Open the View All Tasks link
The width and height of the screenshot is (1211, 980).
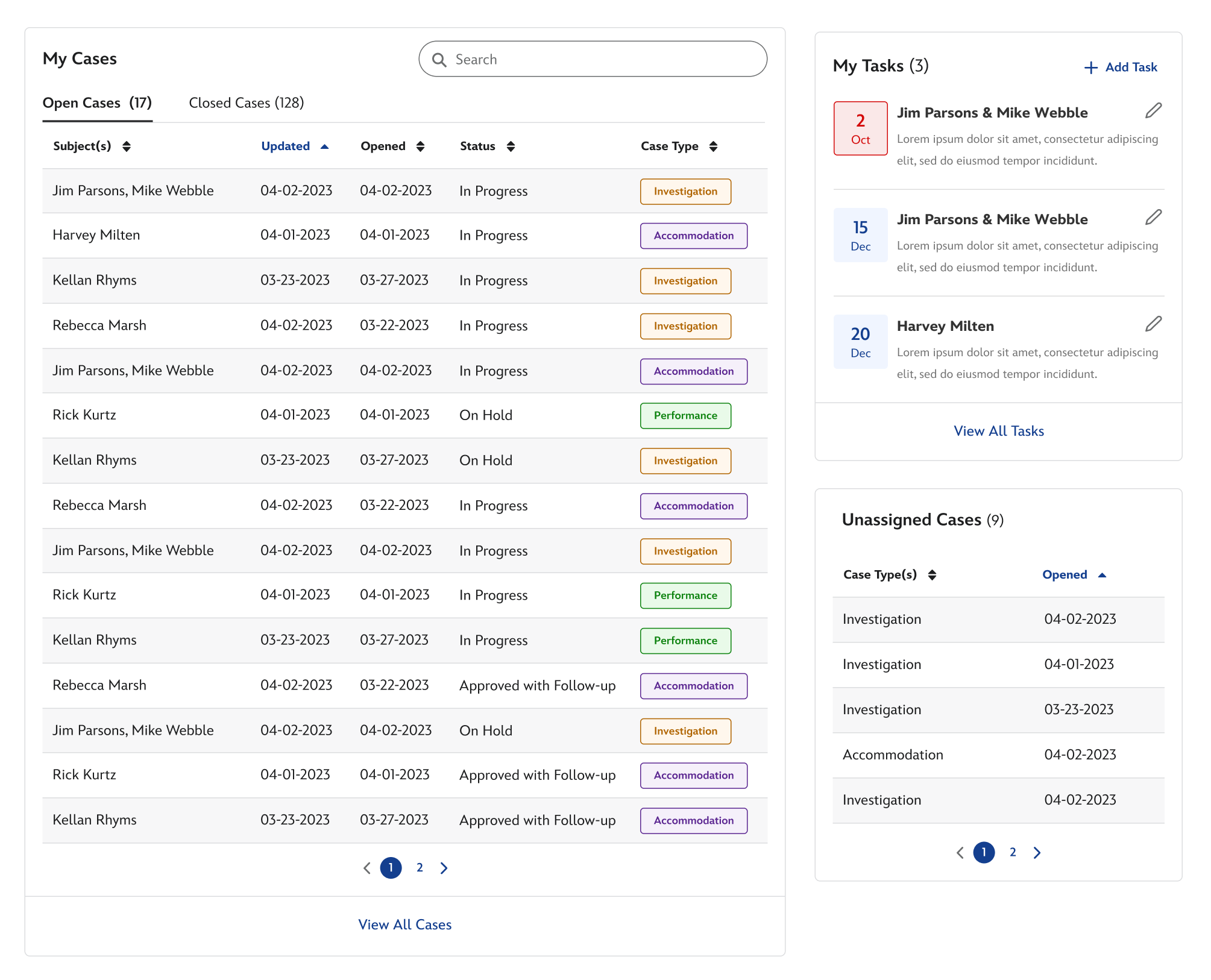(x=998, y=431)
